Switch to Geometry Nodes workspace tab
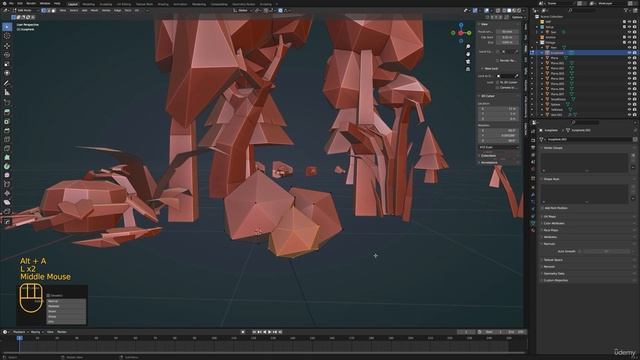The image size is (640, 360). pos(243,4)
